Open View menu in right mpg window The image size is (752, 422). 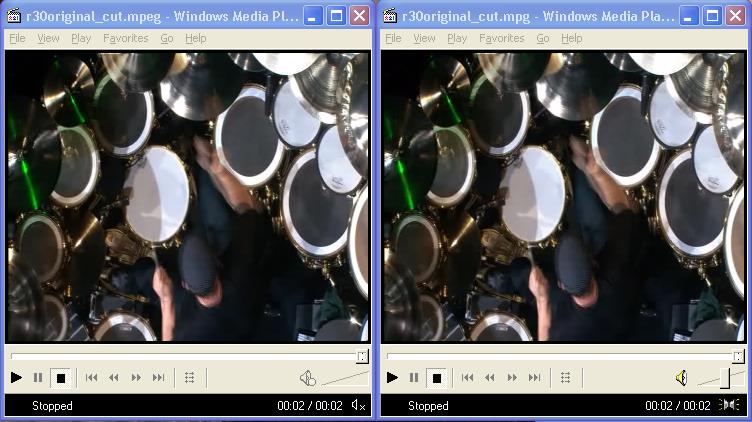pos(424,38)
